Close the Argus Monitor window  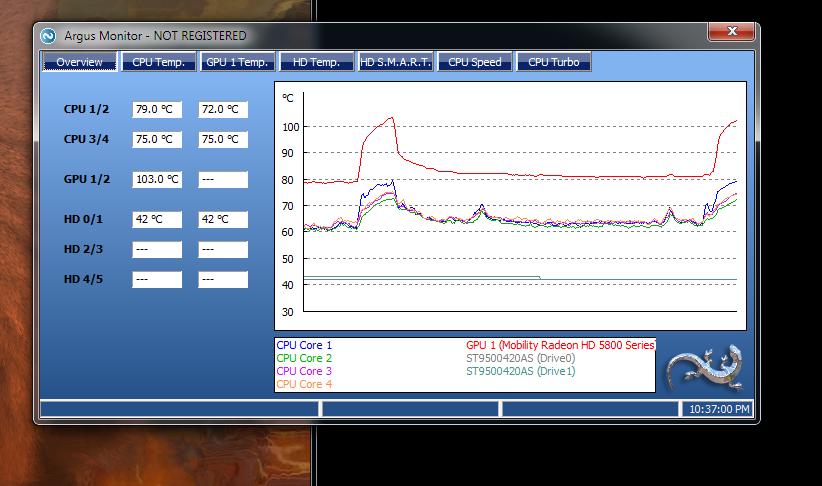pos(731,31)
